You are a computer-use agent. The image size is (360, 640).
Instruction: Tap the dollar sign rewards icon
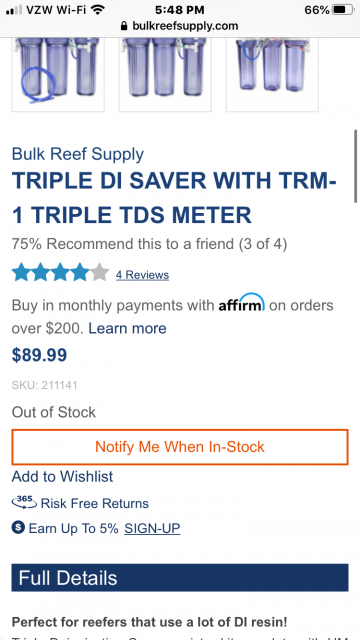(18, 527)
